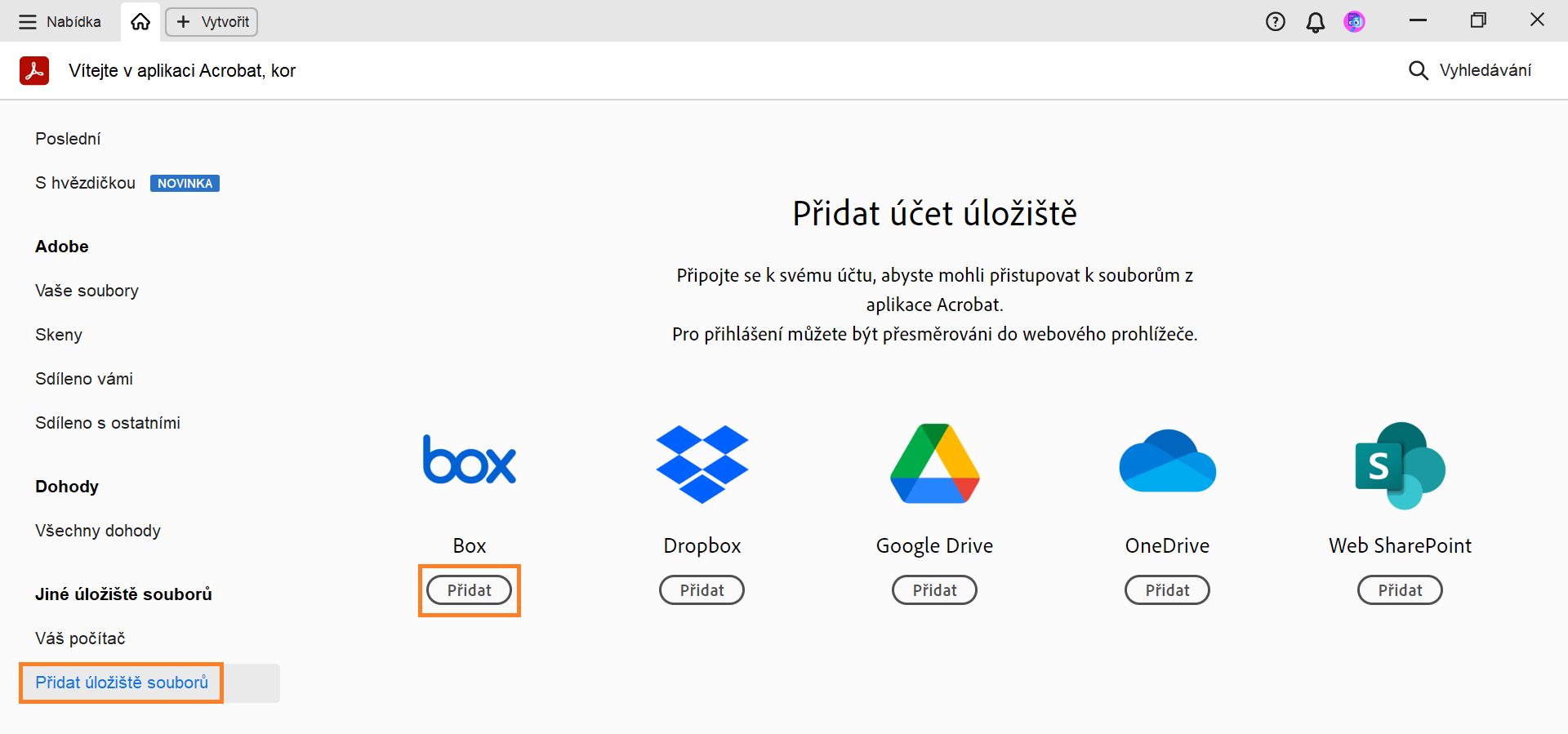This screenshot has height=734, width=1568.
Task: Select the Google Drive icon
Action: (x=934, y=464)
